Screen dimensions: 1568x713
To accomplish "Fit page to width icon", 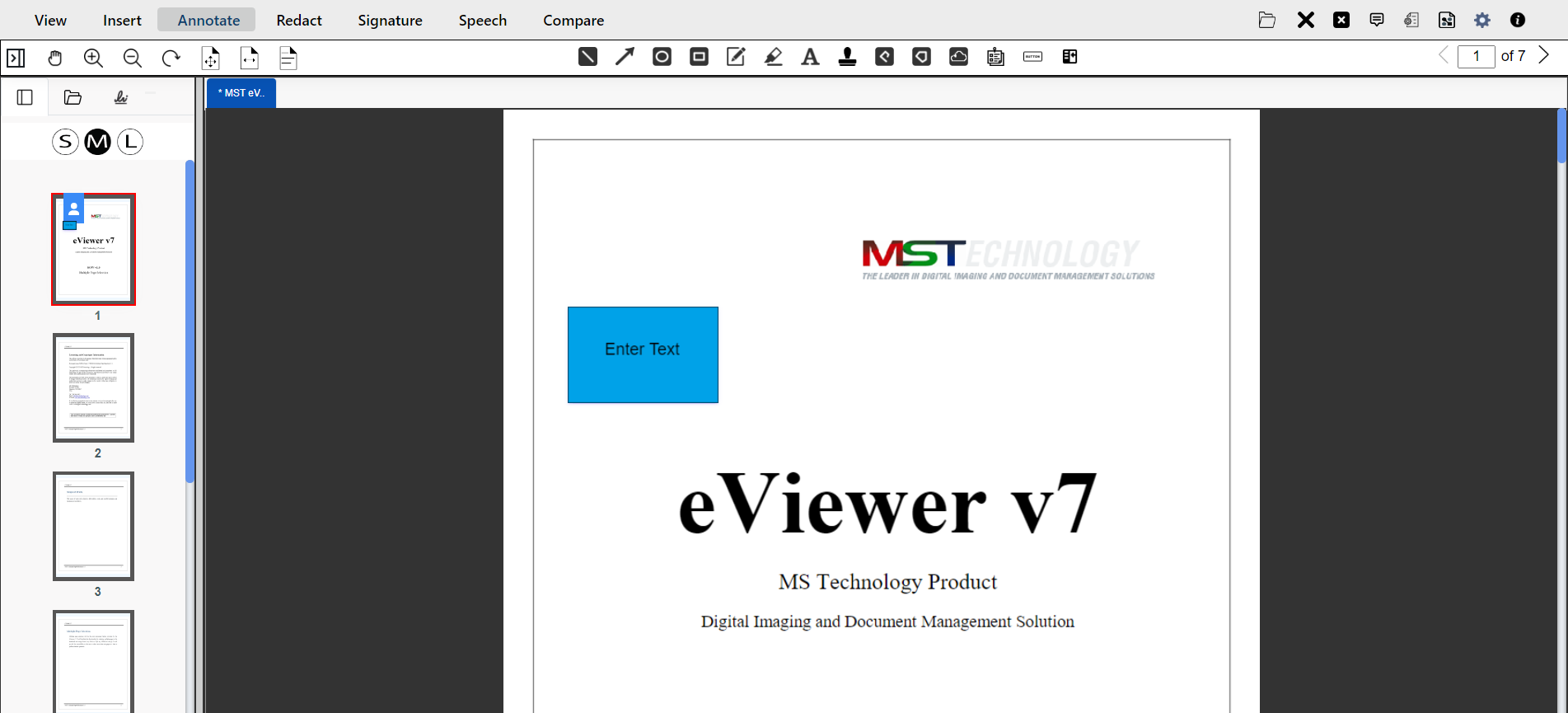I will tap(249, 58).
